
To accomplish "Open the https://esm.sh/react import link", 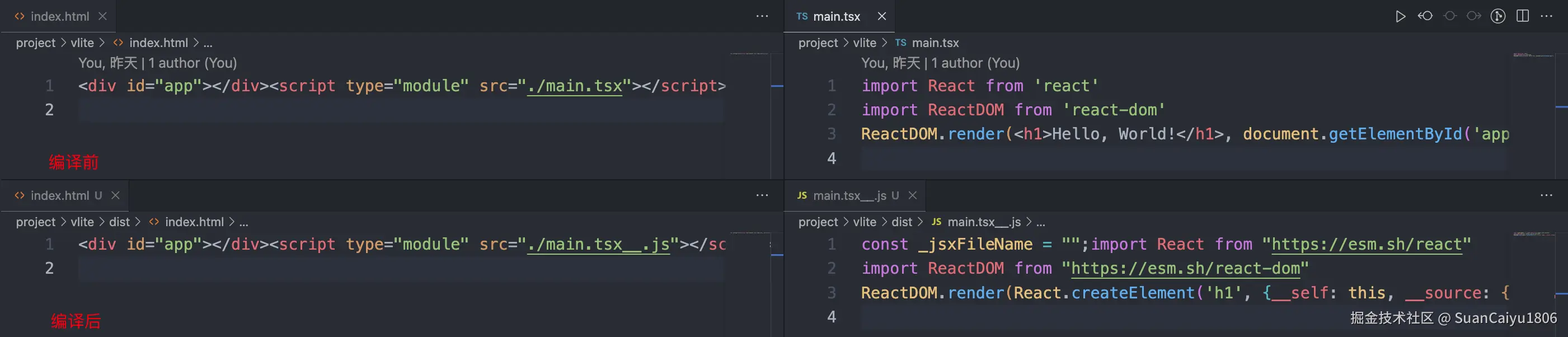I will point(1367,245).
